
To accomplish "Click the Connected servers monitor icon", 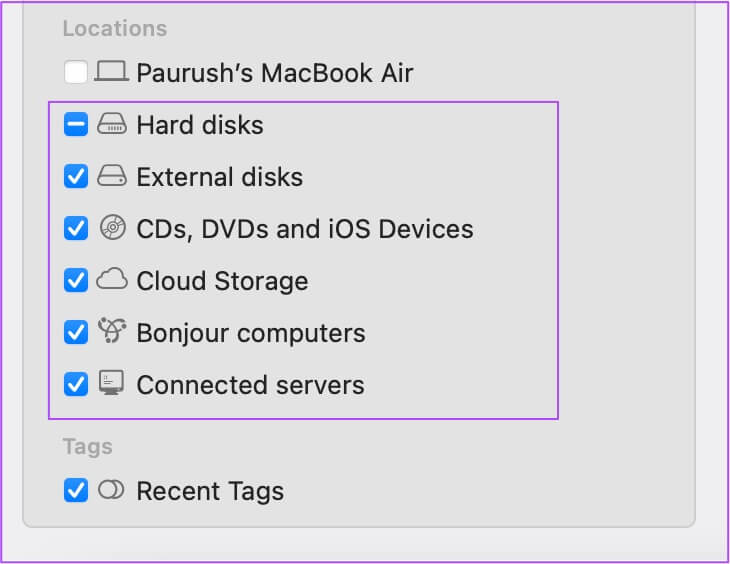I will click(x=112, y=385).
